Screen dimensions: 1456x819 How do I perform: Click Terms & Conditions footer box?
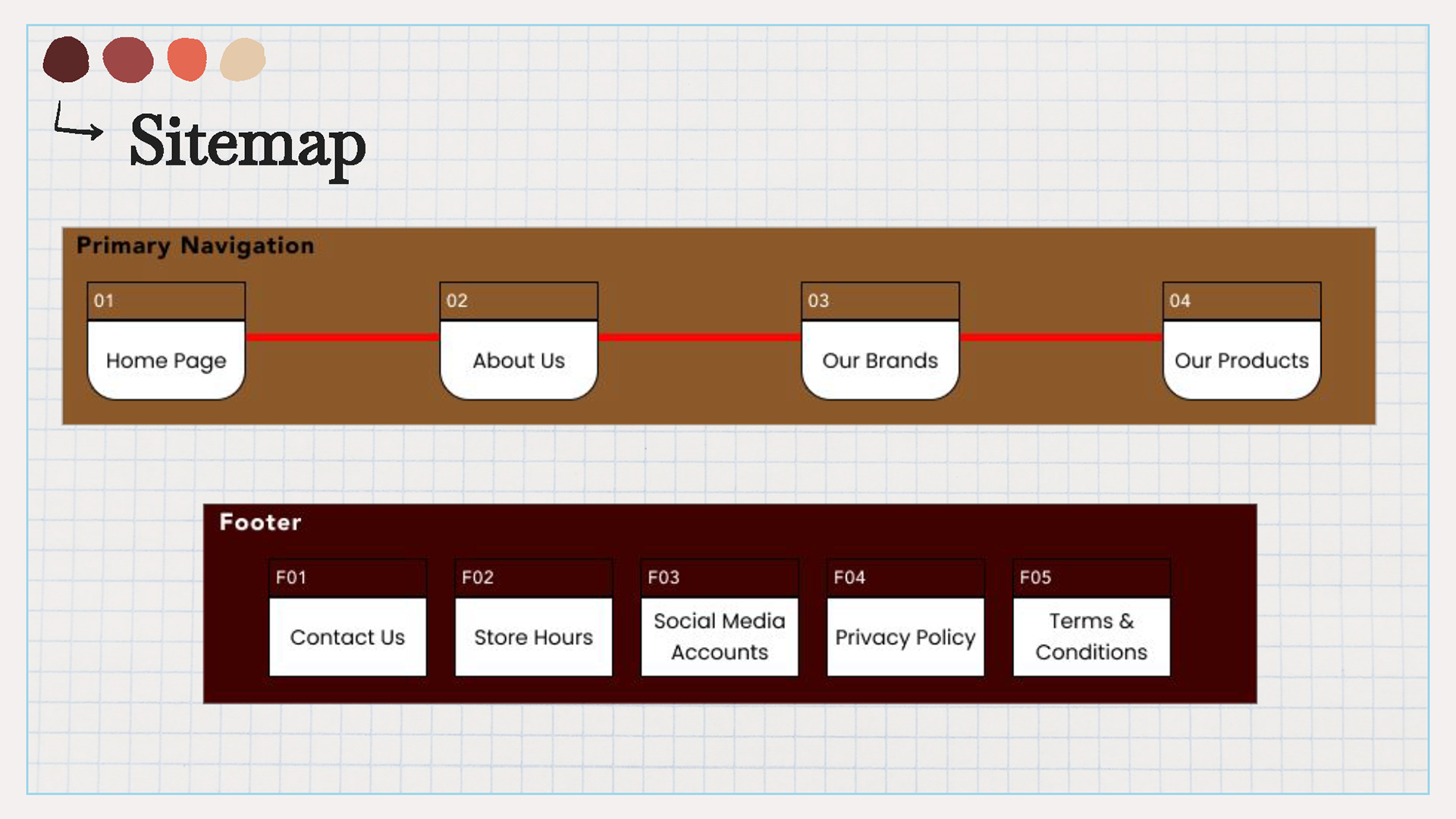tap(1090, 637)
